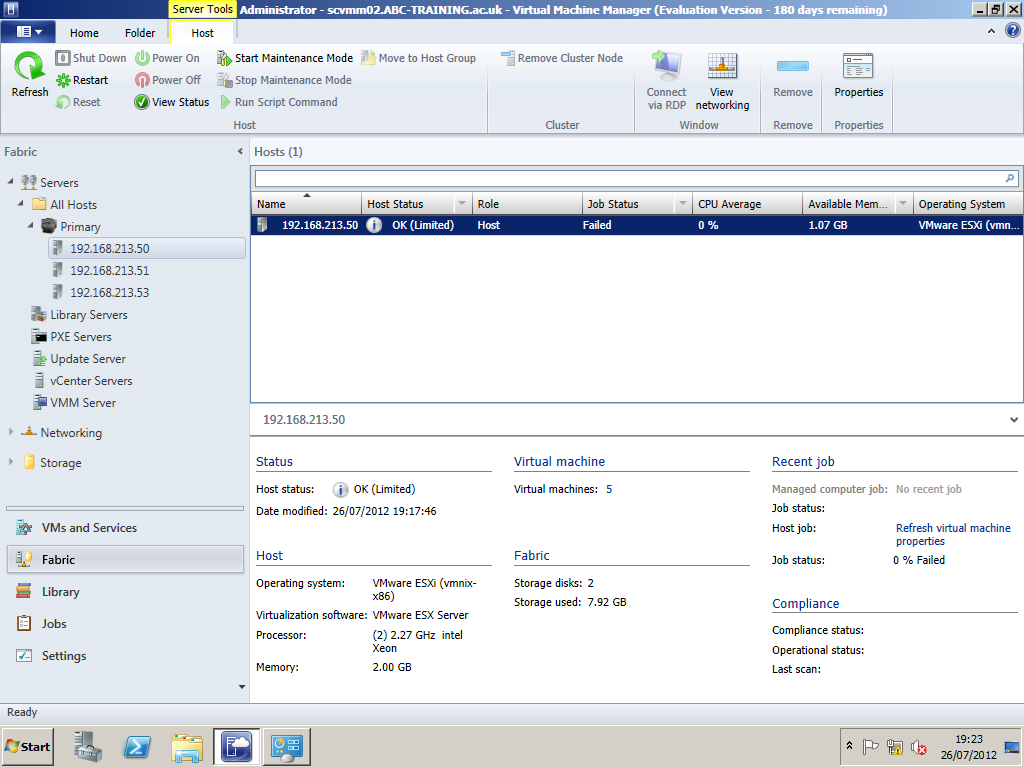Select the Host ribbon tab

click(x=202, y=33)
